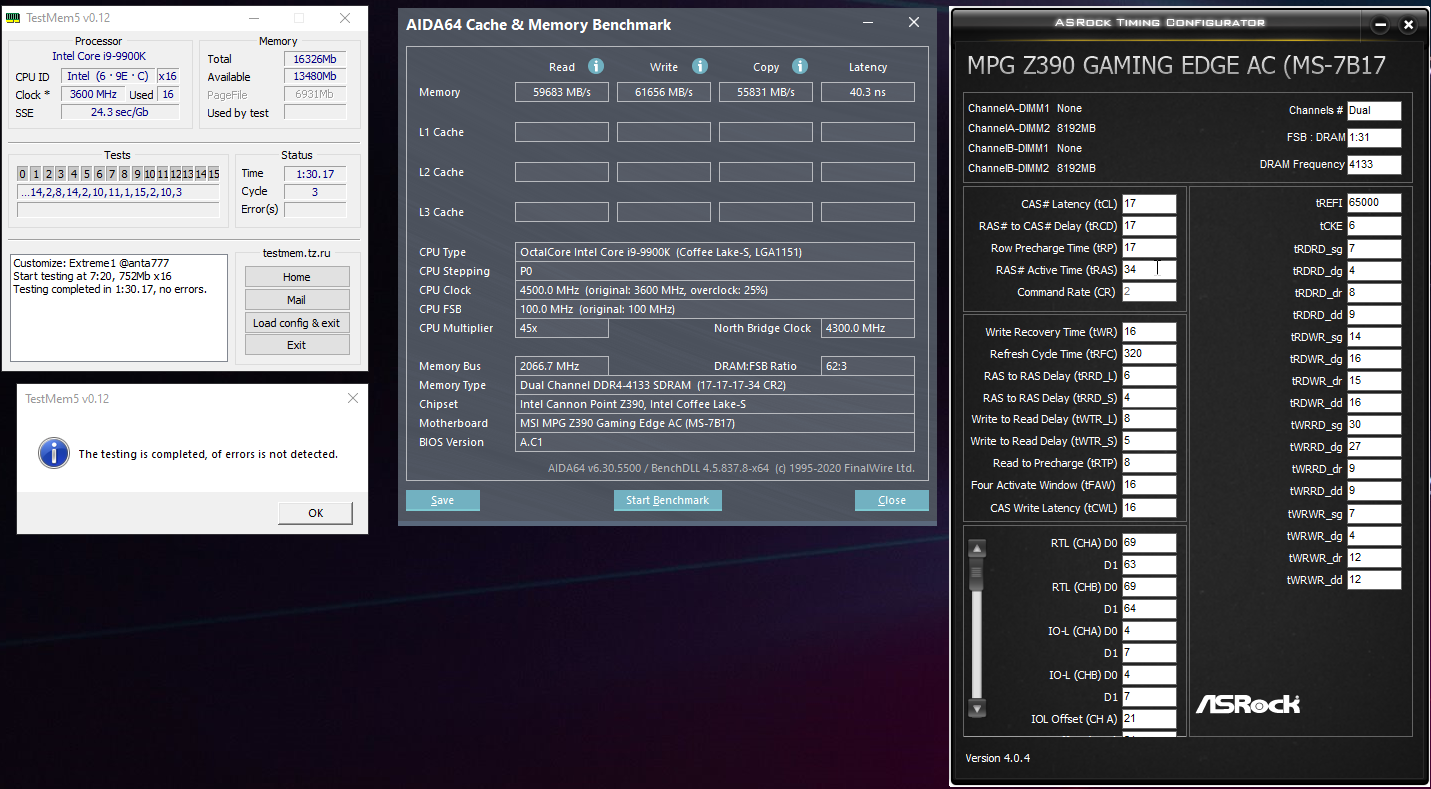Click the tWTR_S value field

coord(1149,441)
